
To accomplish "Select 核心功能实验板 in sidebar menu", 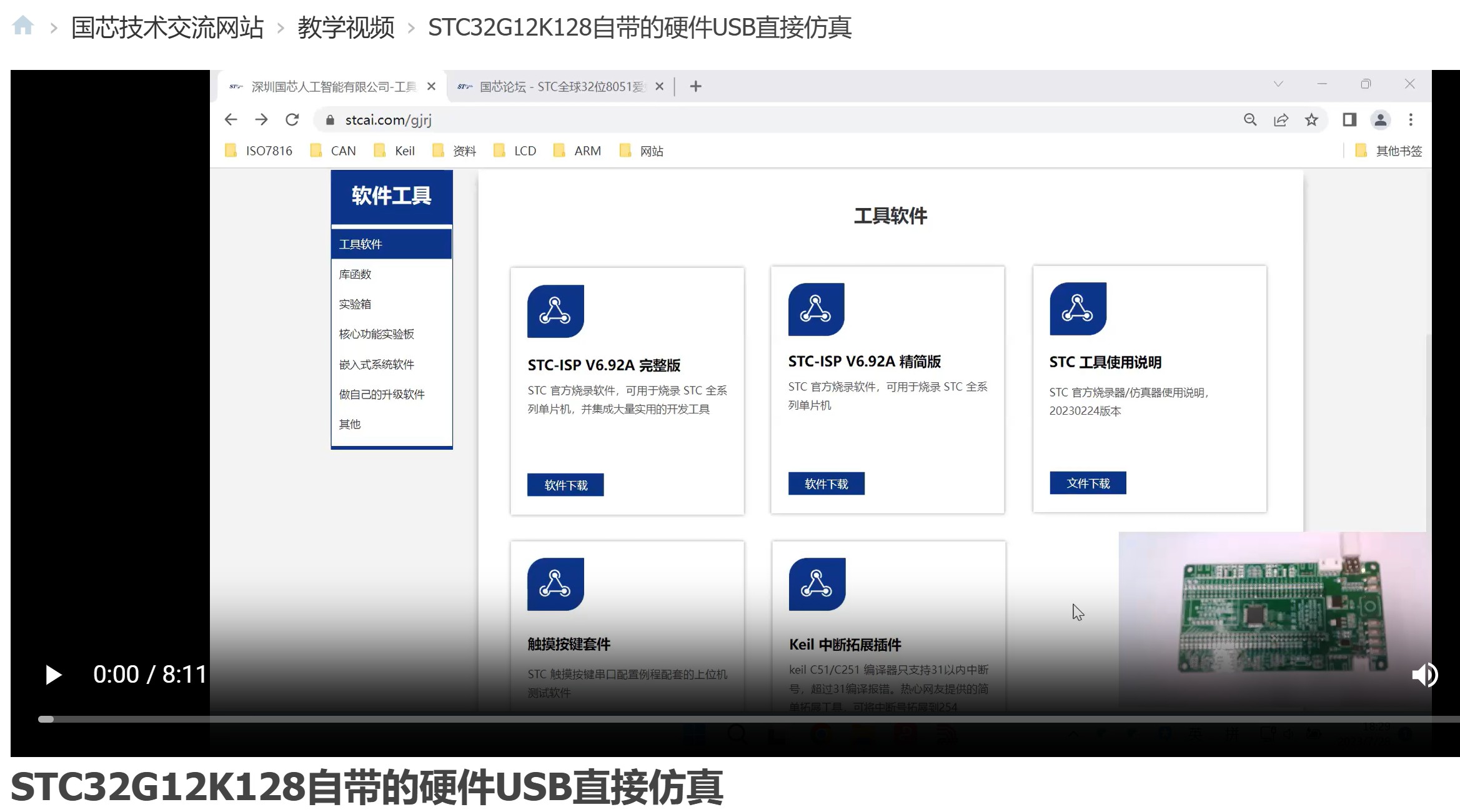I will point(392,334).
